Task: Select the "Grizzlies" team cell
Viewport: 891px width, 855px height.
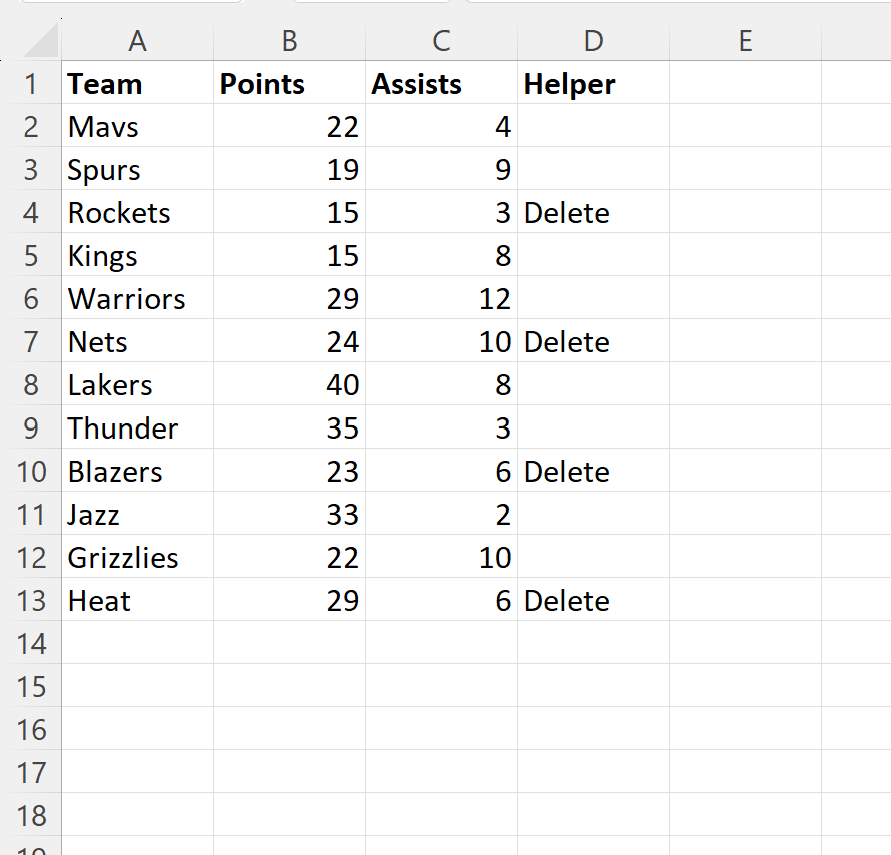Action: coord(137,558)
